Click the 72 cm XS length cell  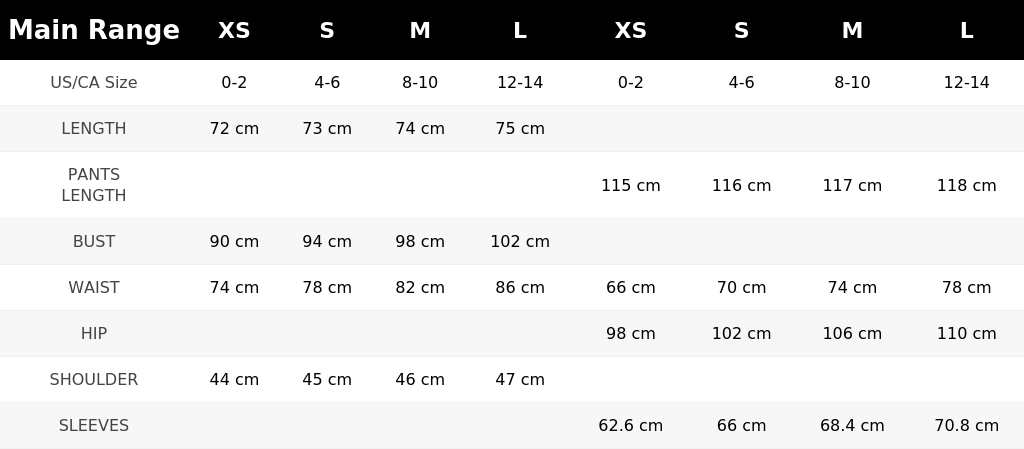[x=234, y=129]
